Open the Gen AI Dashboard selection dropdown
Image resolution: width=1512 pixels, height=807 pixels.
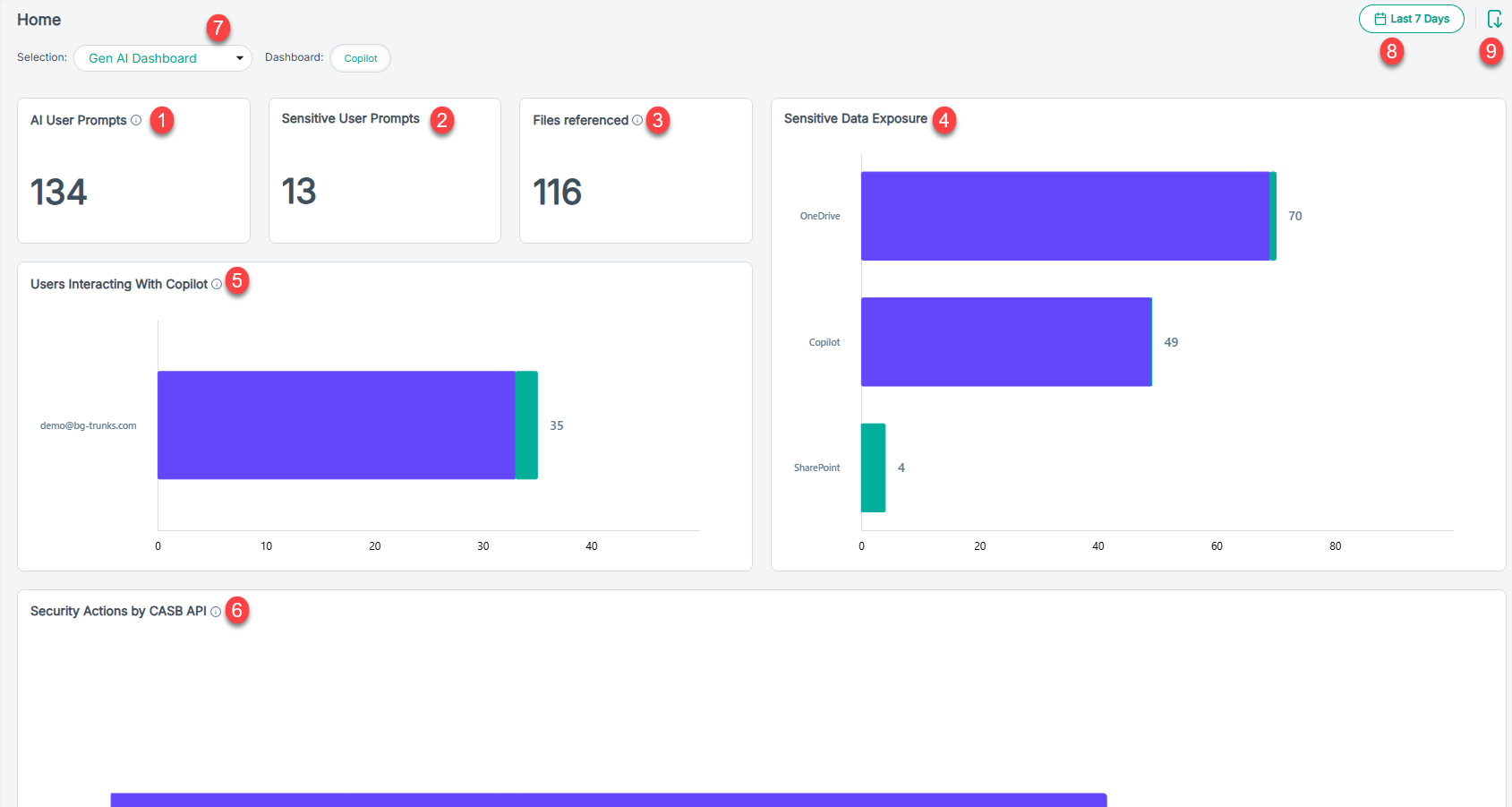click(161, 58)
